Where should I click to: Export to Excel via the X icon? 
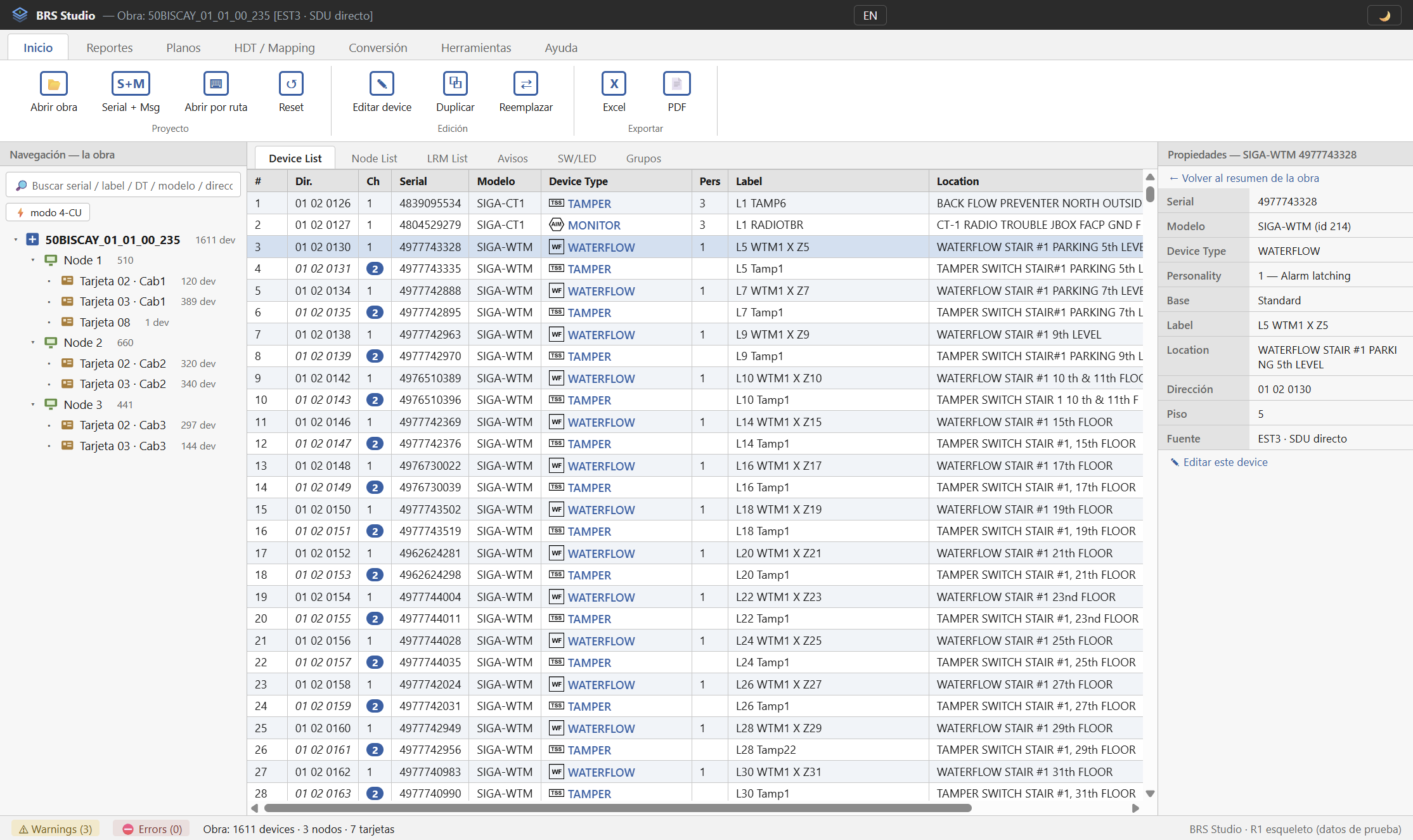click(x=614, y=84)
